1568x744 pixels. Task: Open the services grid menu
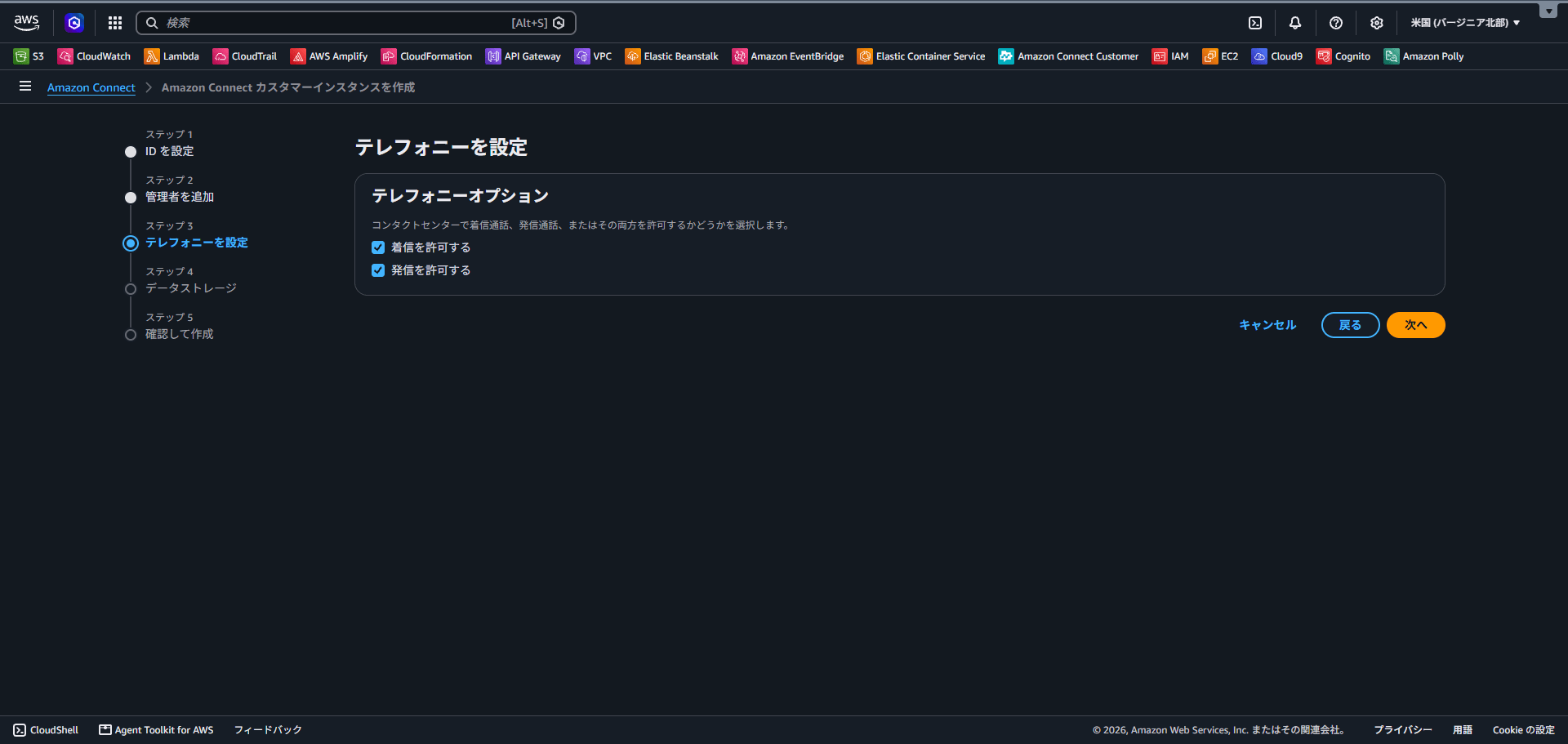115,23
